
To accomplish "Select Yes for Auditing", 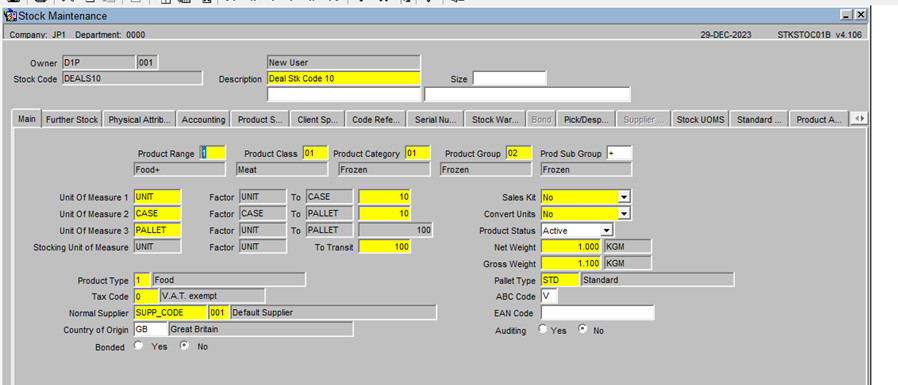I will tap(543, 329).
